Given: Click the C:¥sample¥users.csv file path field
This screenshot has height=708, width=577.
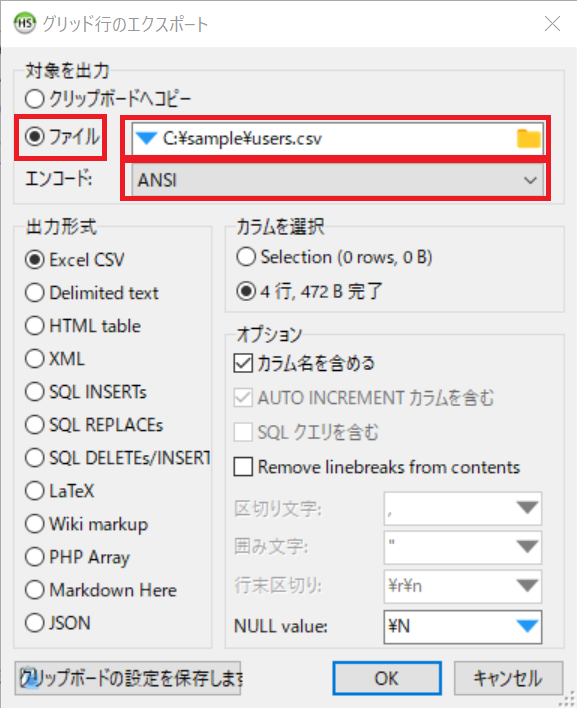Looking at the screenshot, I should [x=337, y=139].
